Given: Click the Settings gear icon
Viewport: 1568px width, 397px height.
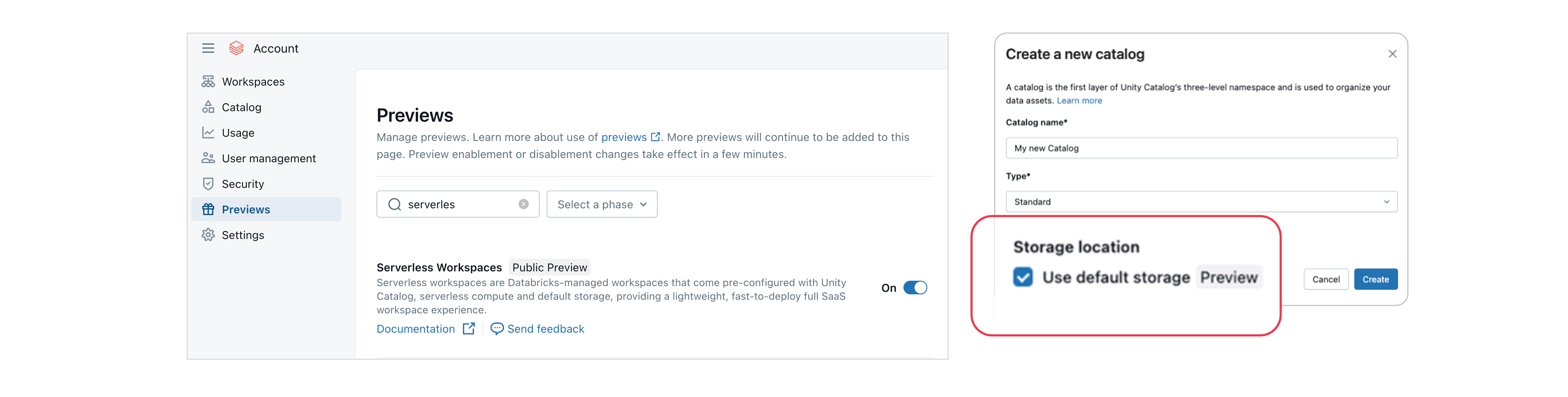Looking at the screenshot, I should click(208, 235).
